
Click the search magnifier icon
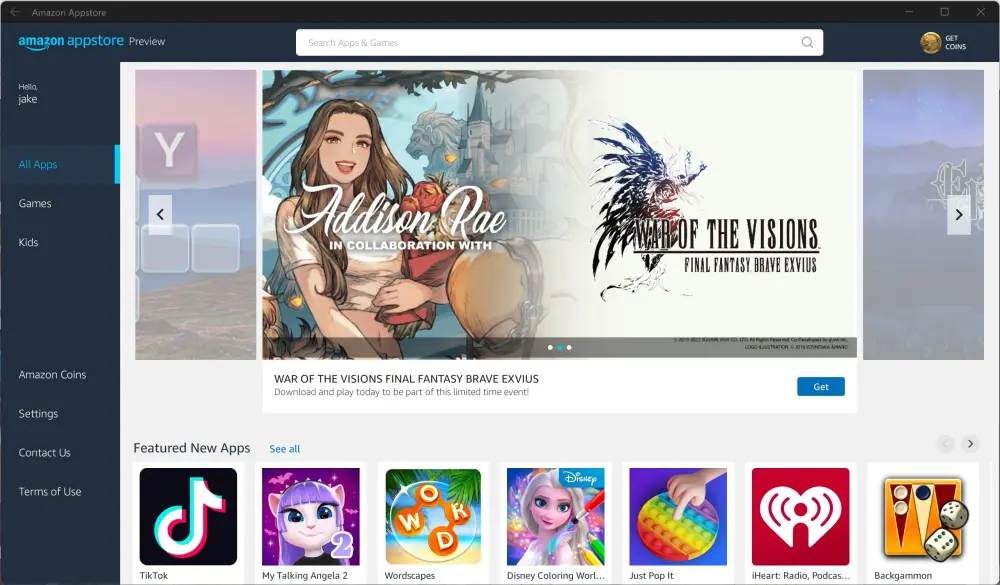coord(807,42)
